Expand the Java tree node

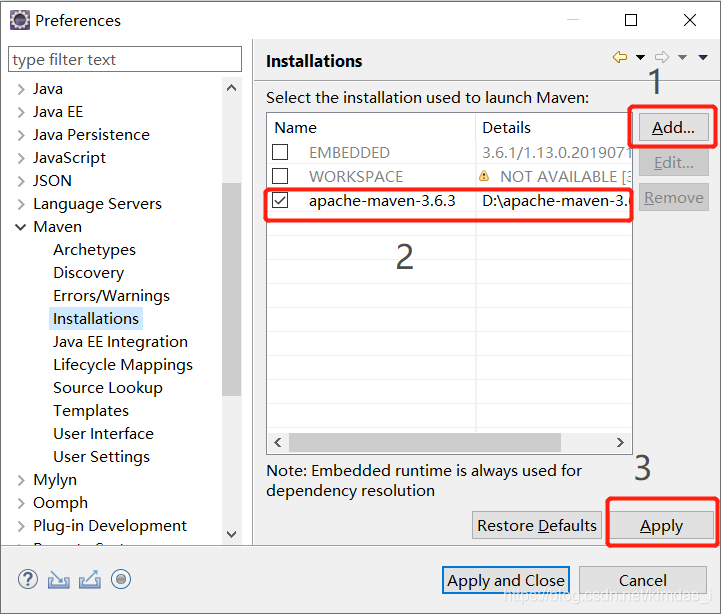[21, 89]
